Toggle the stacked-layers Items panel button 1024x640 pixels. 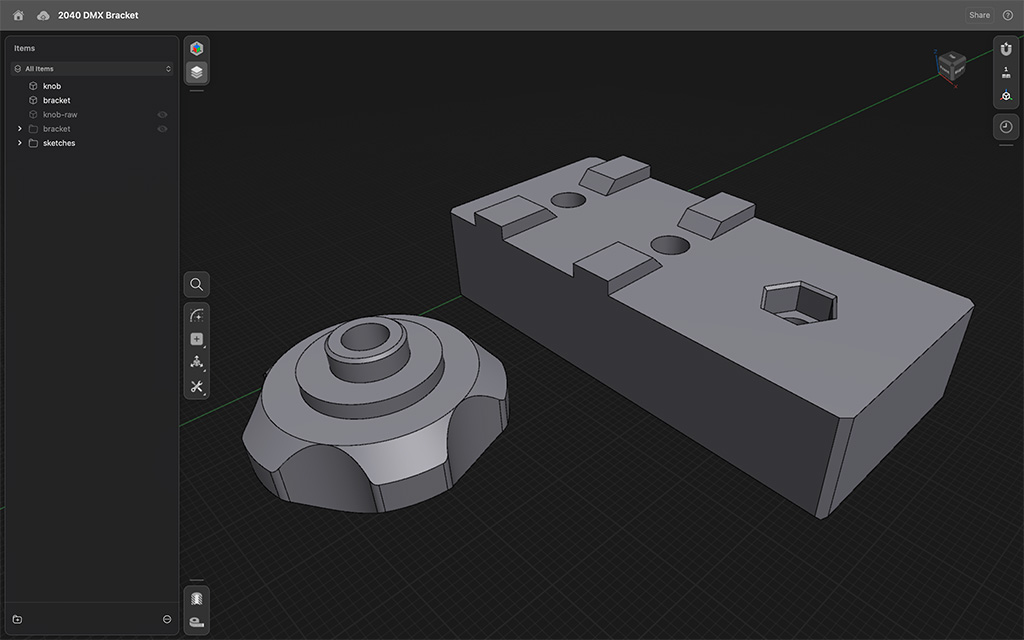click(x=197, y=72)
